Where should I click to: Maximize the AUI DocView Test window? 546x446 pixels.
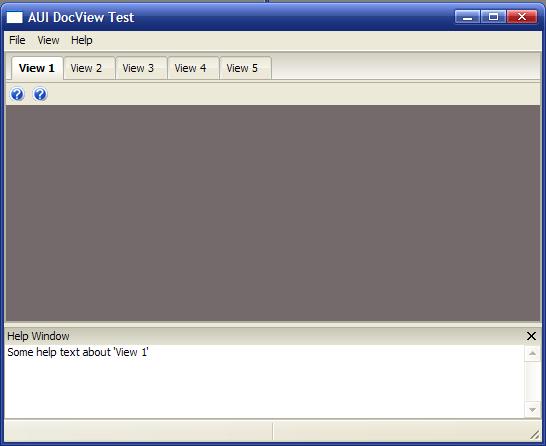pos(493,17)
